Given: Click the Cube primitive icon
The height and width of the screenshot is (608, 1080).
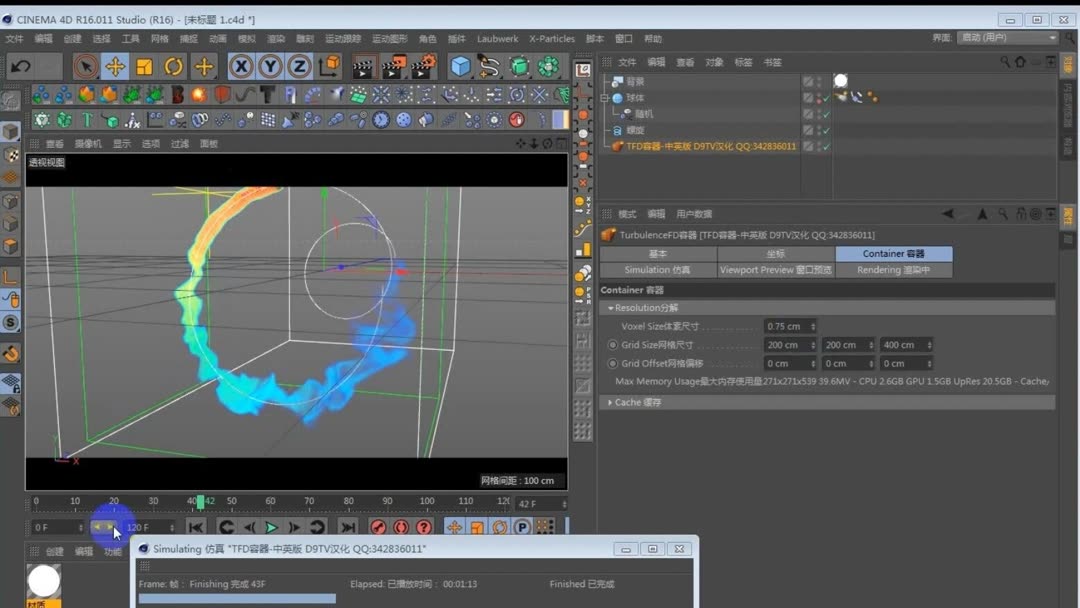Looking at the screenshot, I should [462, 66].
